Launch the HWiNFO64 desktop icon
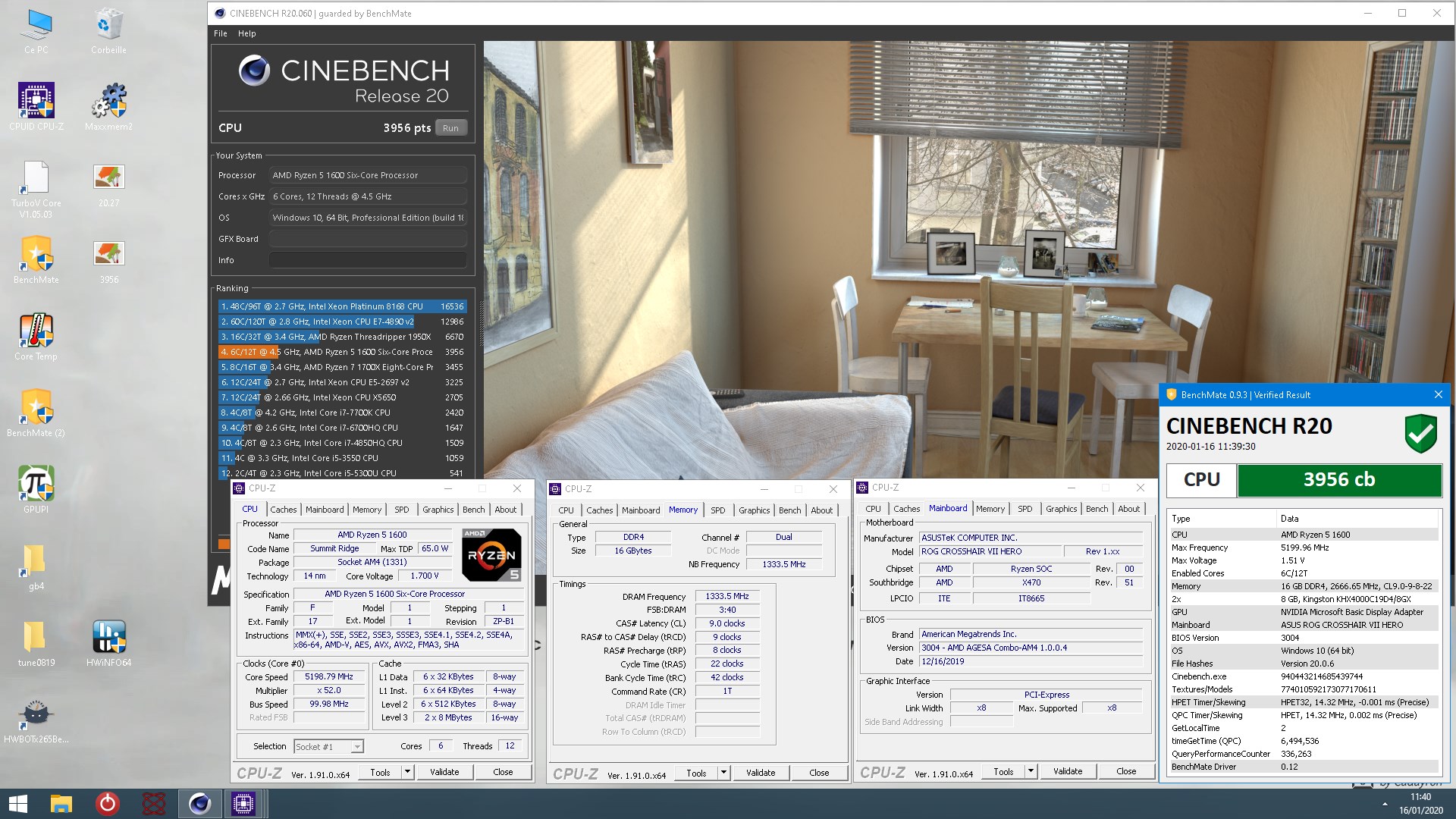This screenshot has width=1456, height=819. click(x=108, y=643)
